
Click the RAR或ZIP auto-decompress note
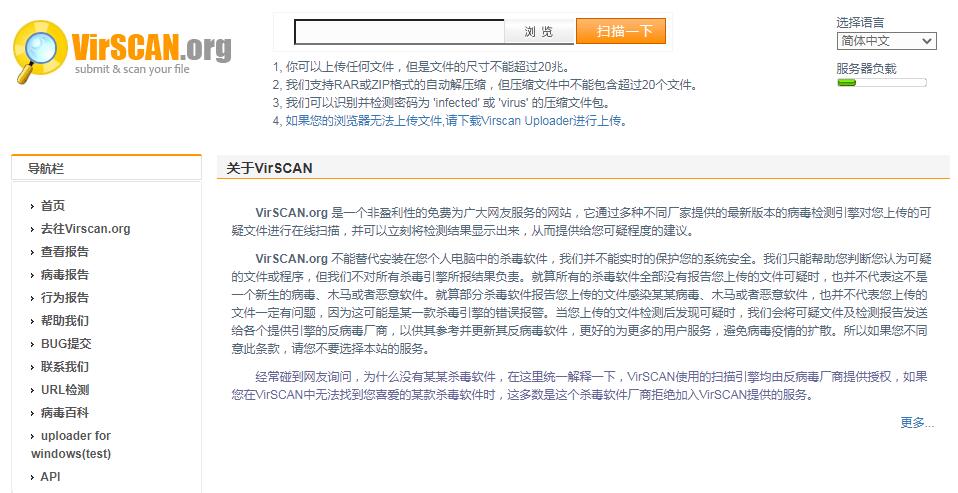[x=485, y=85]
